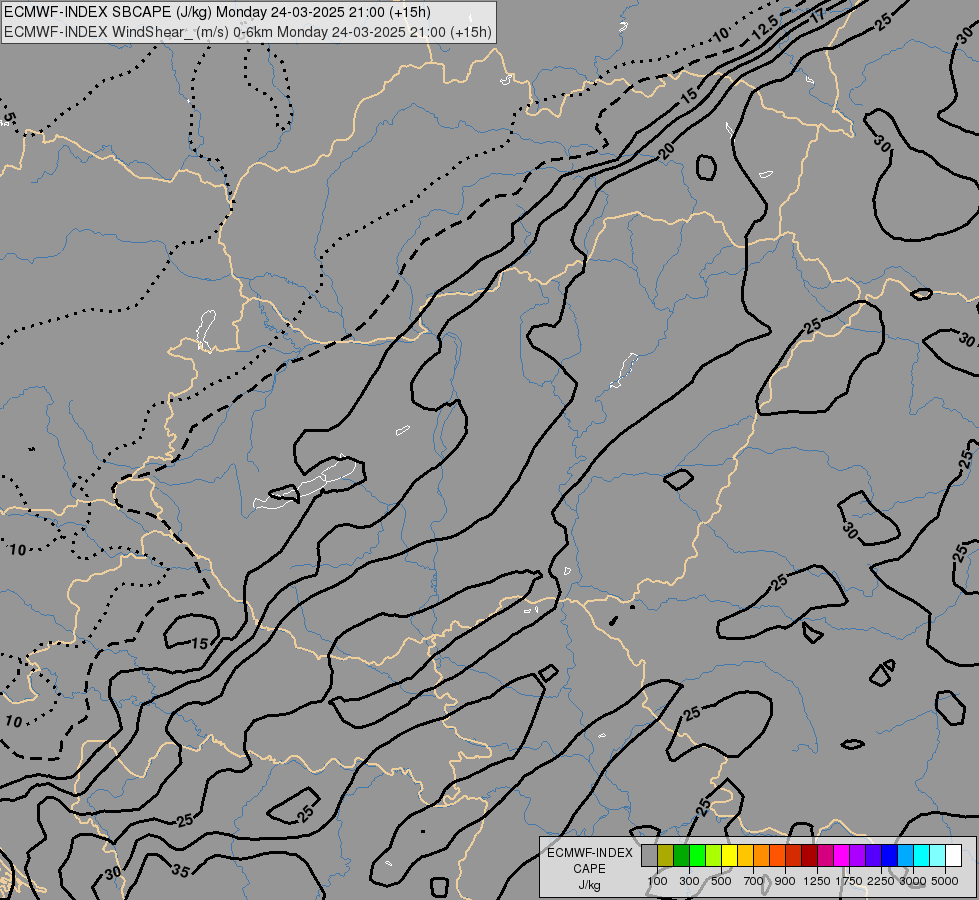
Task: Click the legend value 5000
Action: [945, 881]
